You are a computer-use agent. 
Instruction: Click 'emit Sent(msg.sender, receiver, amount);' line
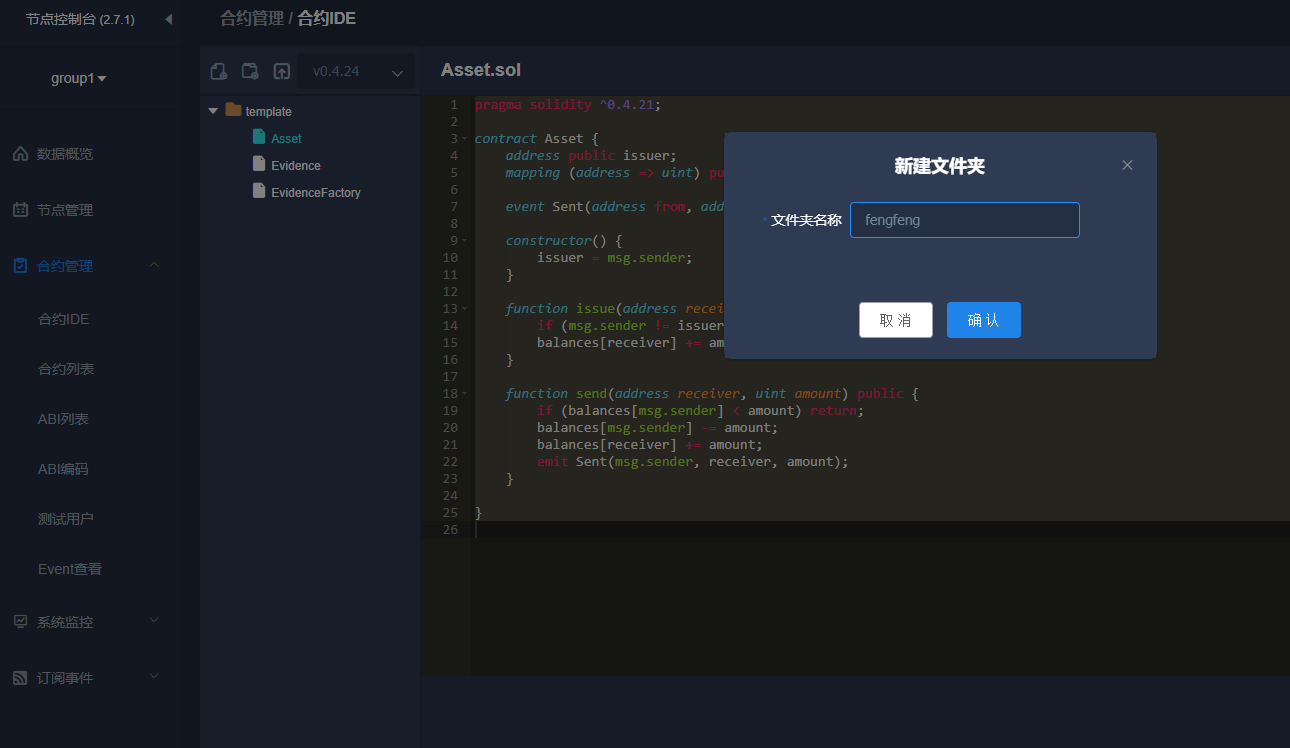tap(692, 462)
